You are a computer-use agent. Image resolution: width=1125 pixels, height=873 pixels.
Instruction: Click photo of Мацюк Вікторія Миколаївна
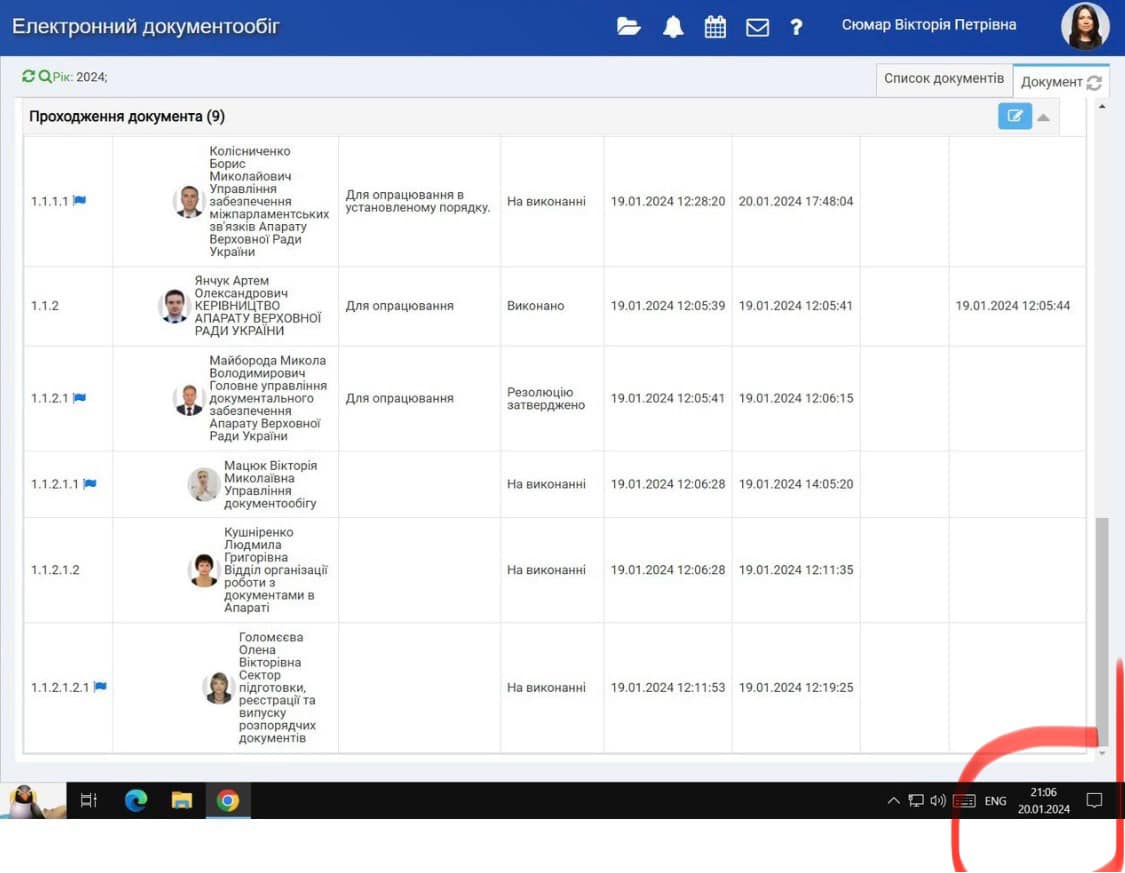click(x=204, y=485)
